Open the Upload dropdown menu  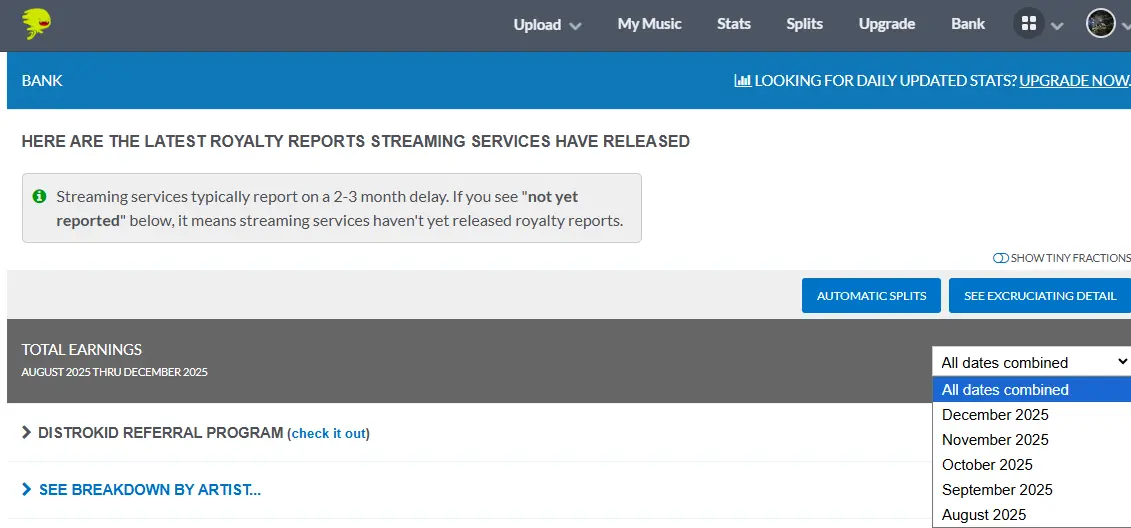(547, 25)
